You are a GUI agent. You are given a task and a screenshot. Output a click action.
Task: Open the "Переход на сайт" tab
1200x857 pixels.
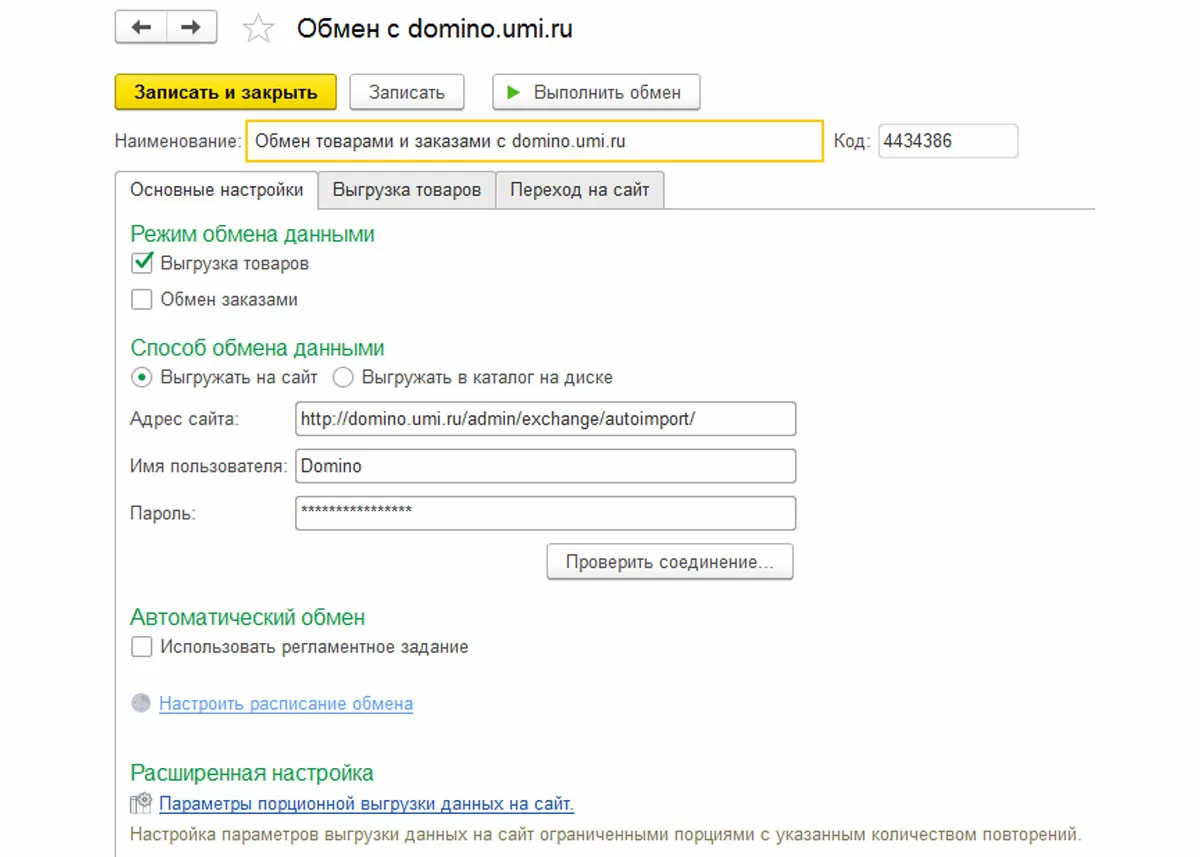580,190
